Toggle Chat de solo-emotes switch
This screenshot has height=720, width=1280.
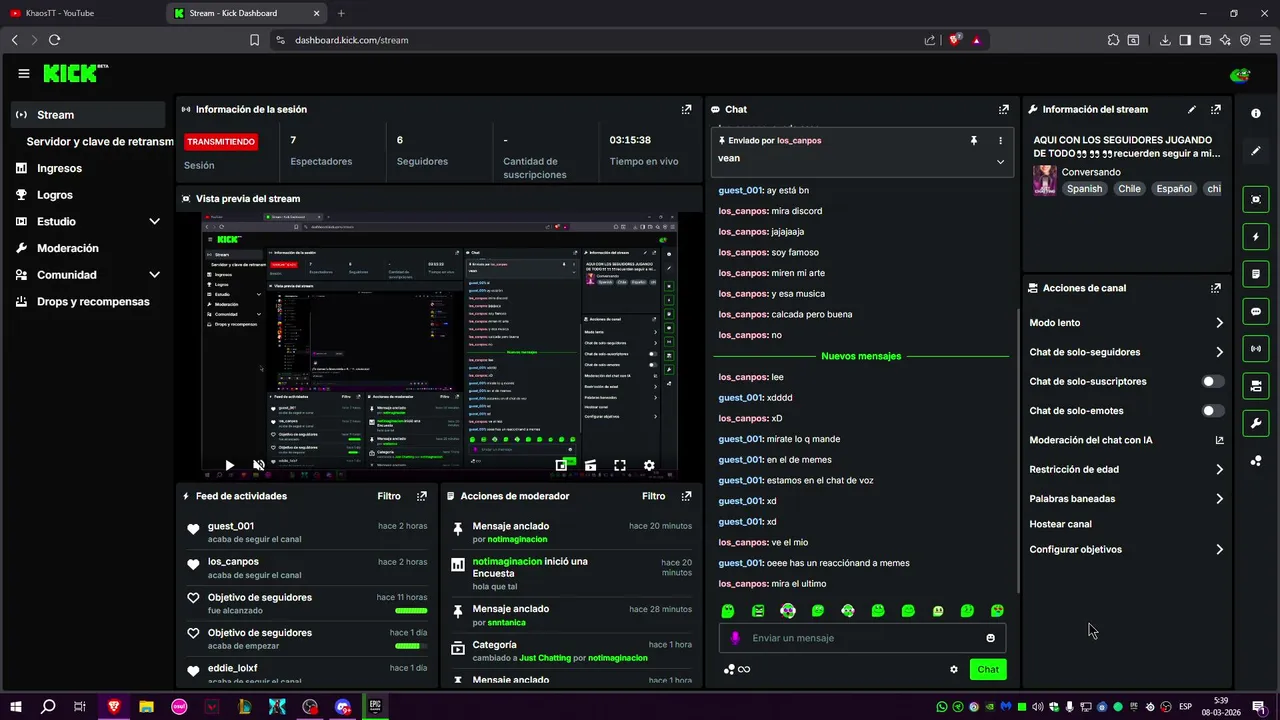(x=1213, y=411)
